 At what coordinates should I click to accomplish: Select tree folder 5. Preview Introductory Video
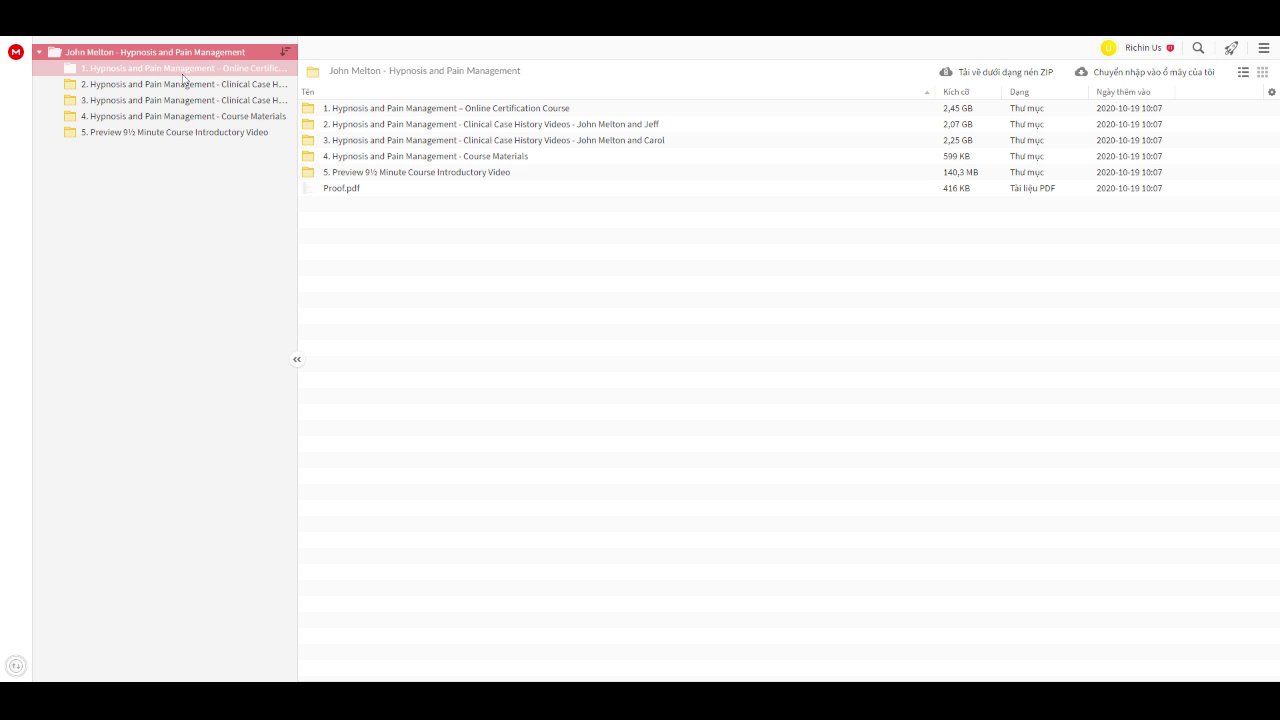165,132
